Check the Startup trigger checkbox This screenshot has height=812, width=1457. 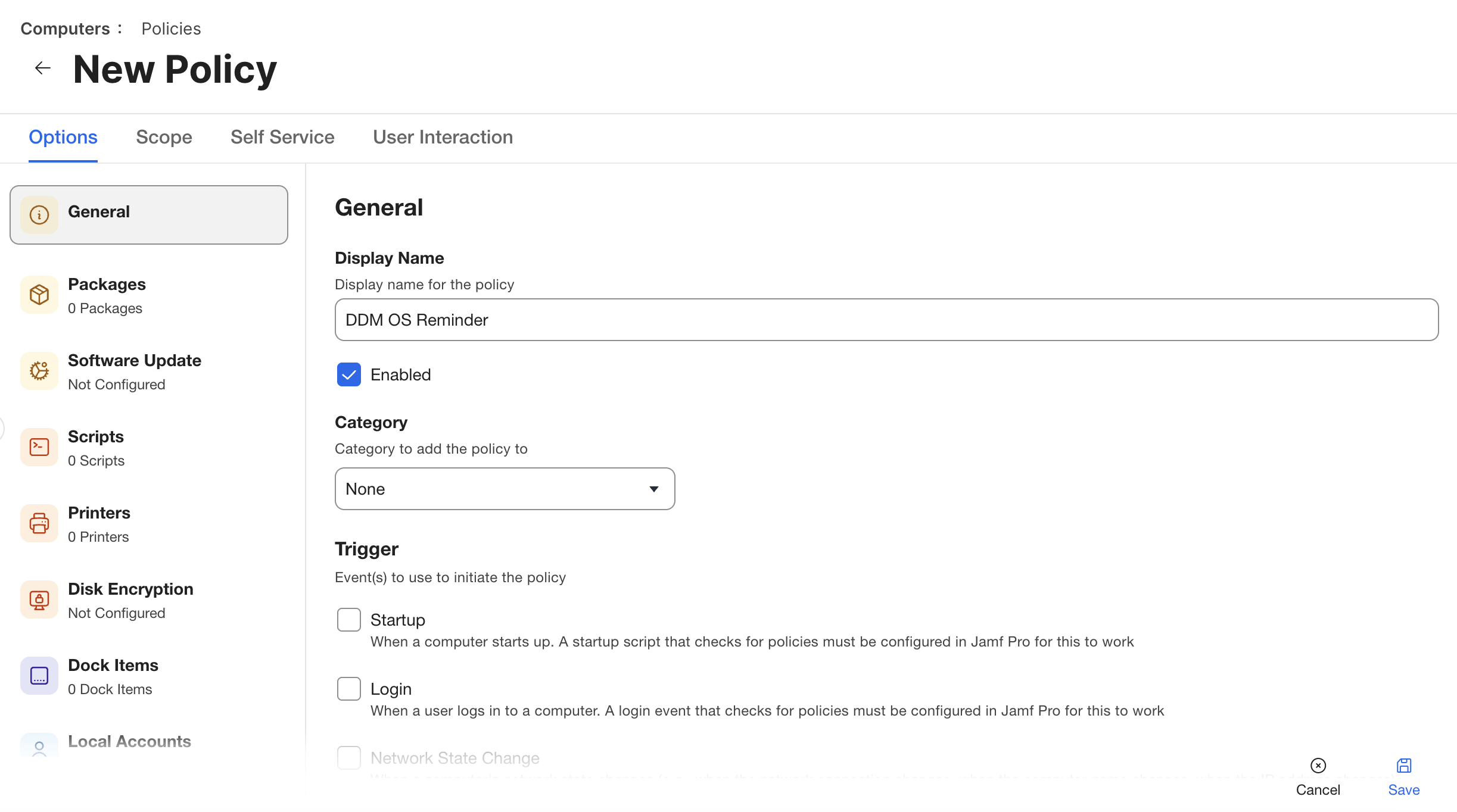click(x=349, y=620)
